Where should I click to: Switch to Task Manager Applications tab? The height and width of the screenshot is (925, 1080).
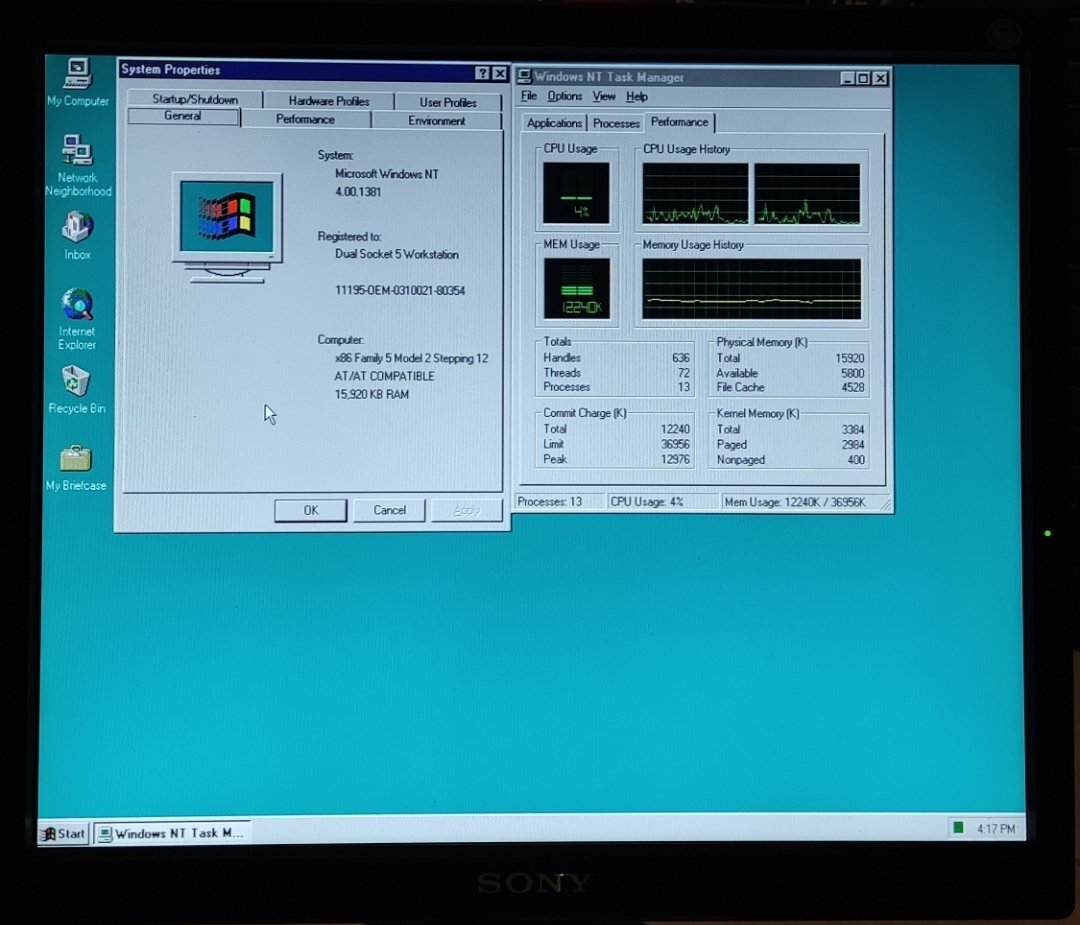coord(554,123)
